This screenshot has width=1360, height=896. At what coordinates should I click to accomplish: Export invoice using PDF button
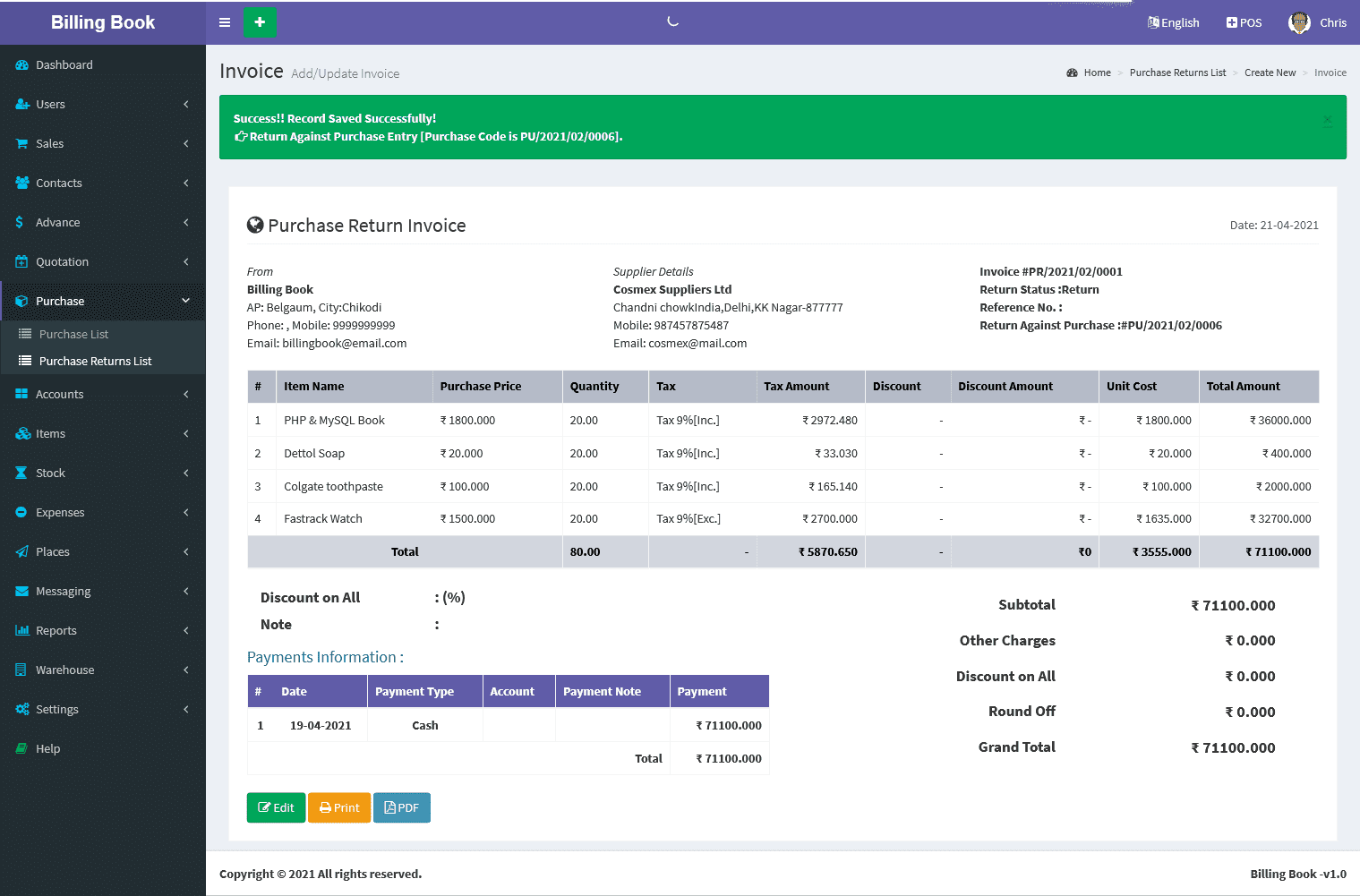tap(401, 807)
